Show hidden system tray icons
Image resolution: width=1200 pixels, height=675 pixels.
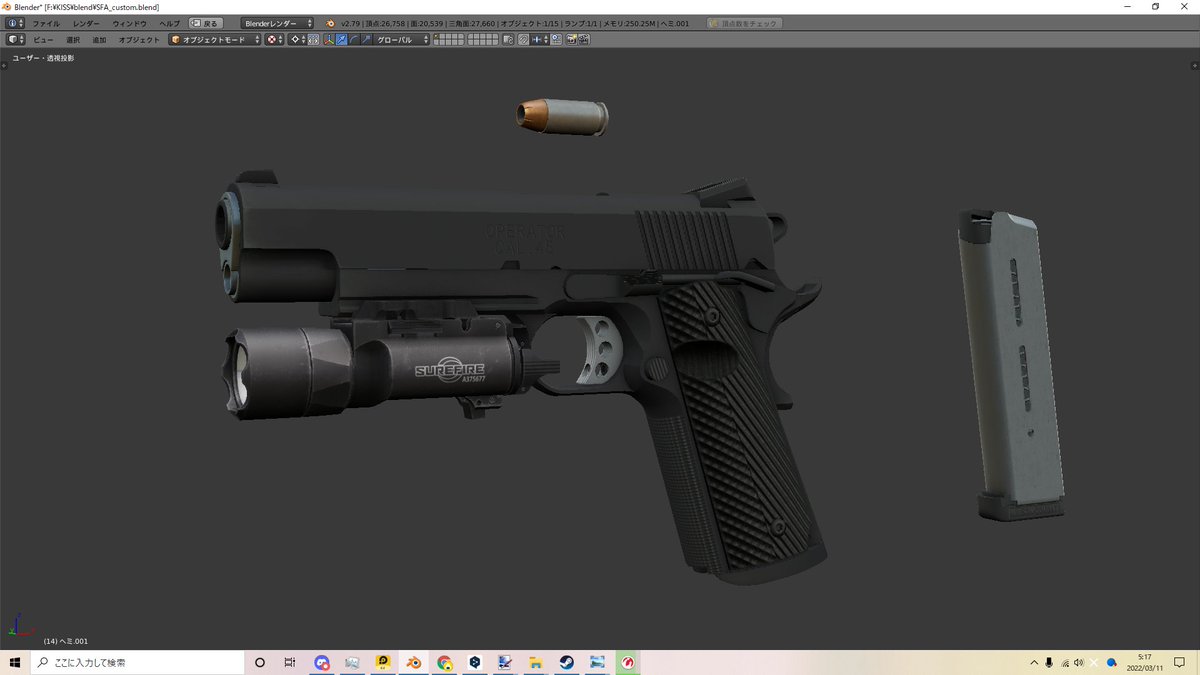point(1034,663)
